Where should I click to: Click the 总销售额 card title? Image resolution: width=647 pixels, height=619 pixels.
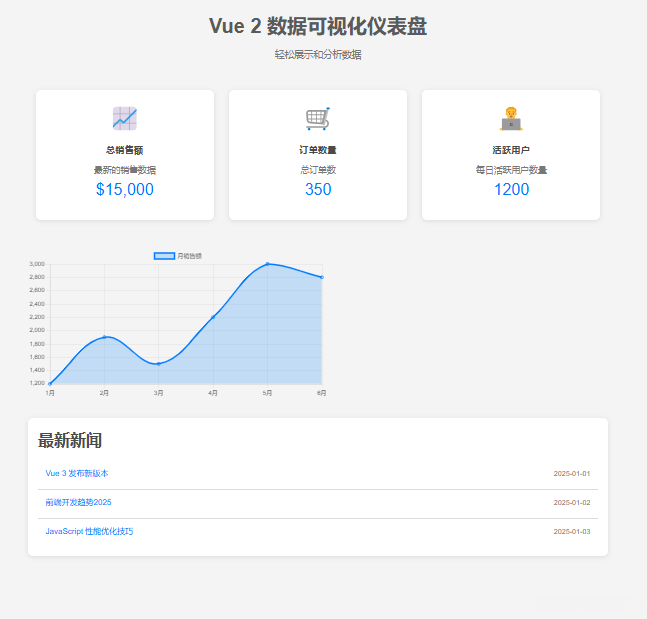point(125,150)
